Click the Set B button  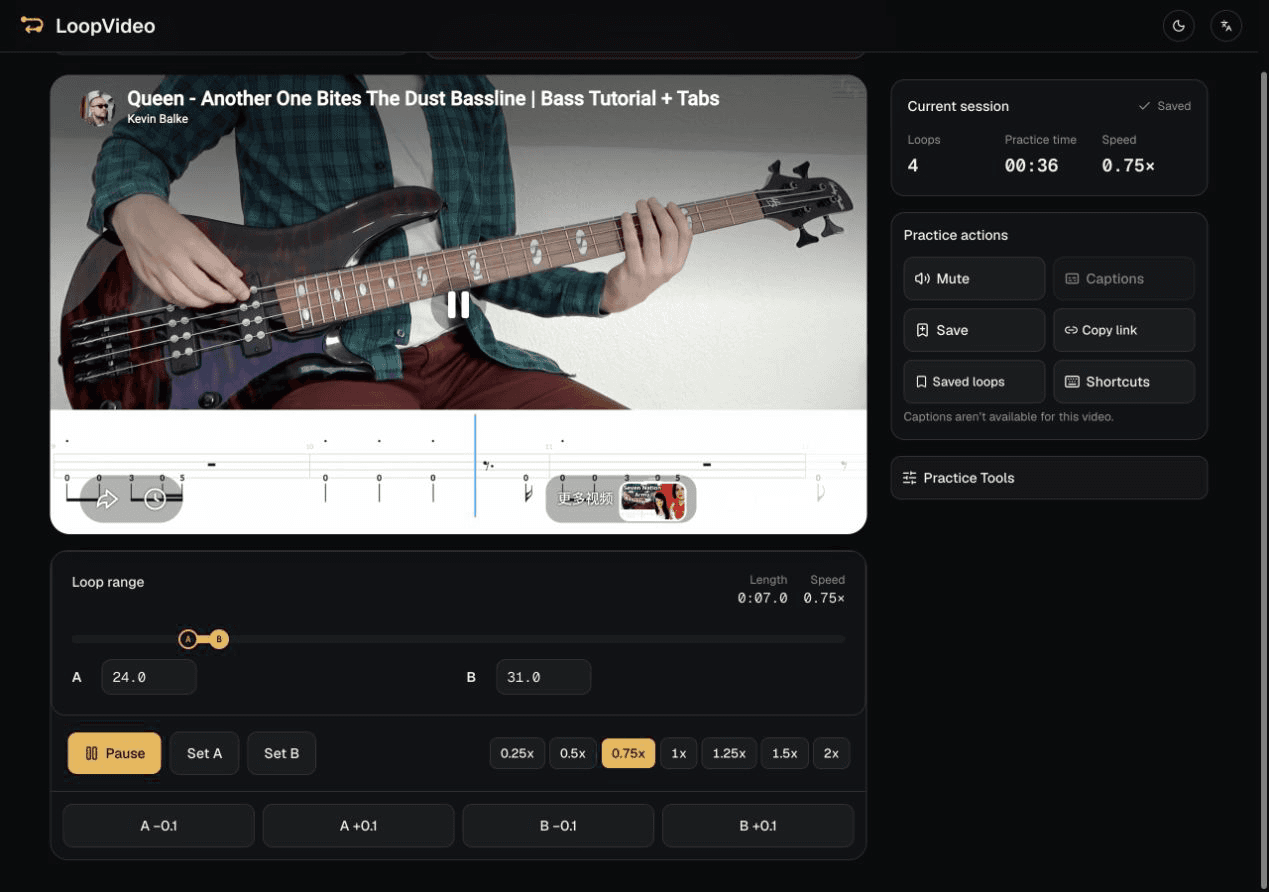[281, 753]
